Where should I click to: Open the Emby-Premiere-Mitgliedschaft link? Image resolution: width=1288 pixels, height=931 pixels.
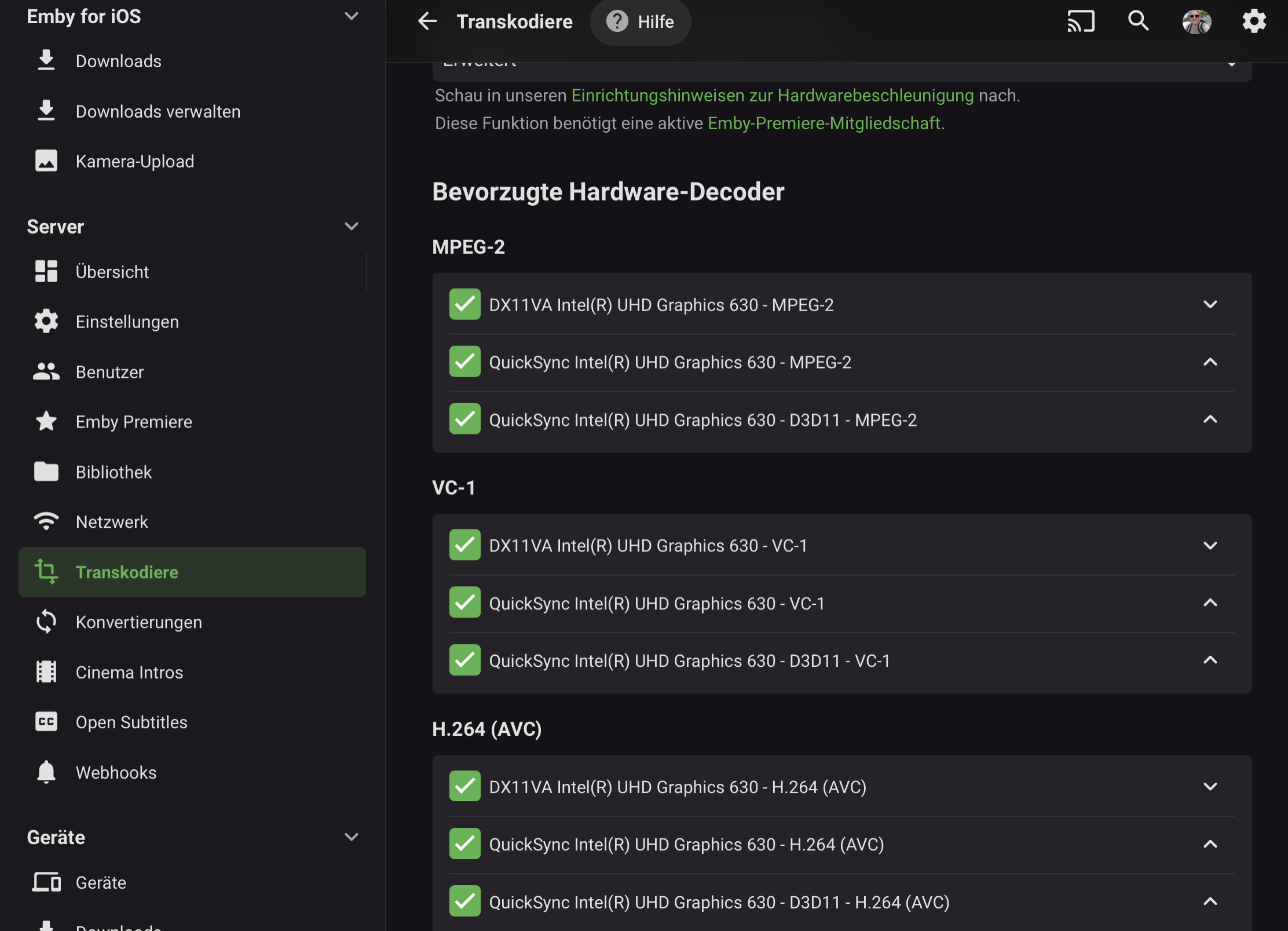click(824, 123)
